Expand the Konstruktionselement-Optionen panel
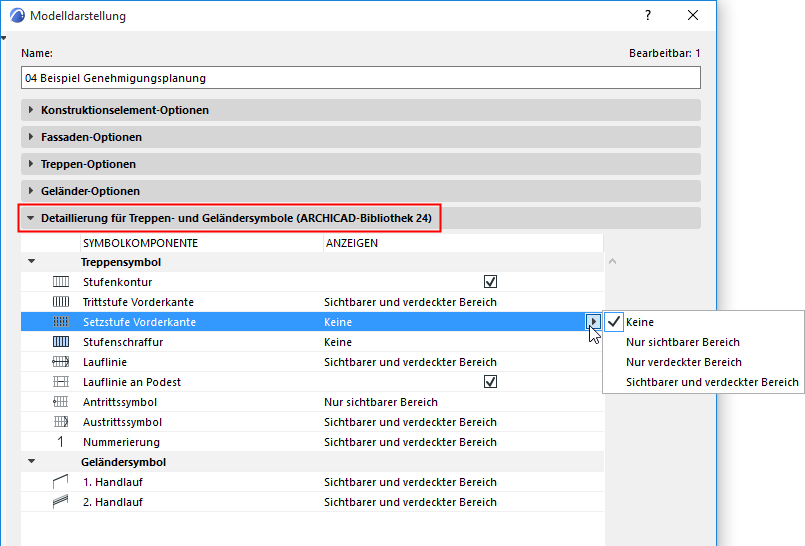This screenshot has height=546, width=805. 125,110
